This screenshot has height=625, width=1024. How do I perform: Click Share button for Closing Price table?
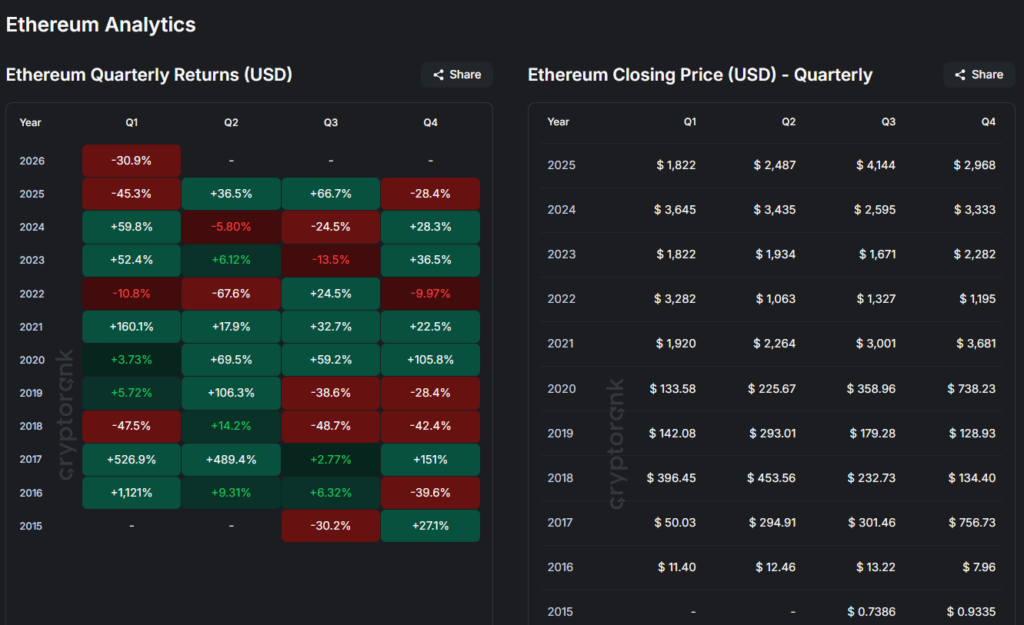(979, 74)
